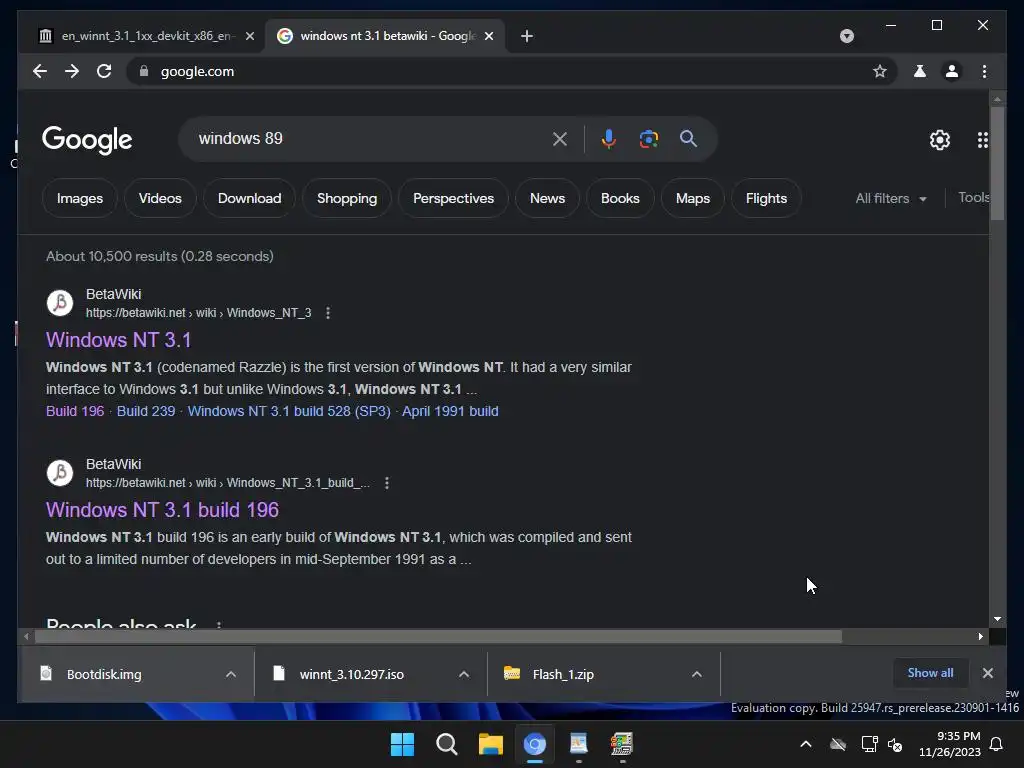Search by image with Google Lens
The height and width of the screenshot is (768, 1024).
pyautogui.click(x=648, y=138)
